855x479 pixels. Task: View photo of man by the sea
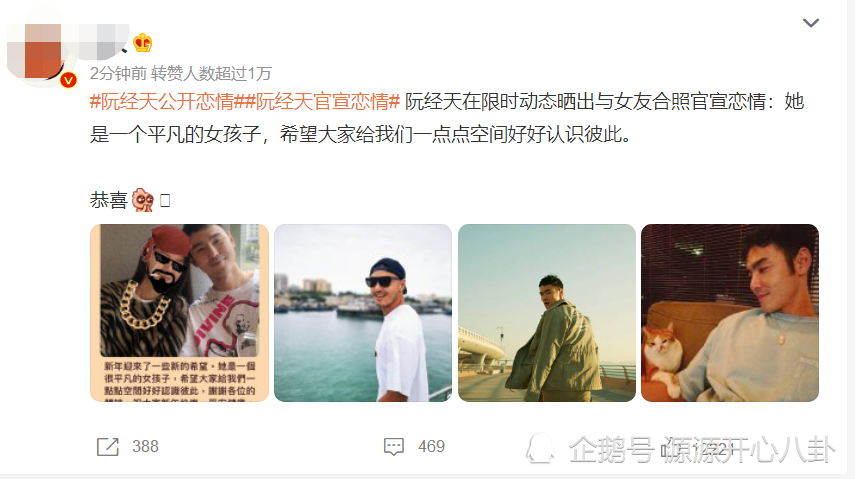point(363,313)
